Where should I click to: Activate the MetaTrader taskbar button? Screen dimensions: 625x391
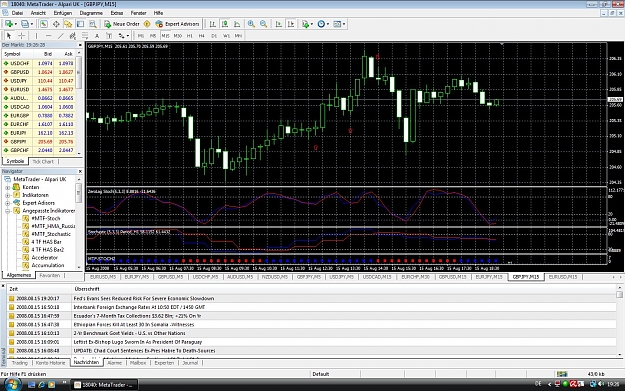(104, 385)
